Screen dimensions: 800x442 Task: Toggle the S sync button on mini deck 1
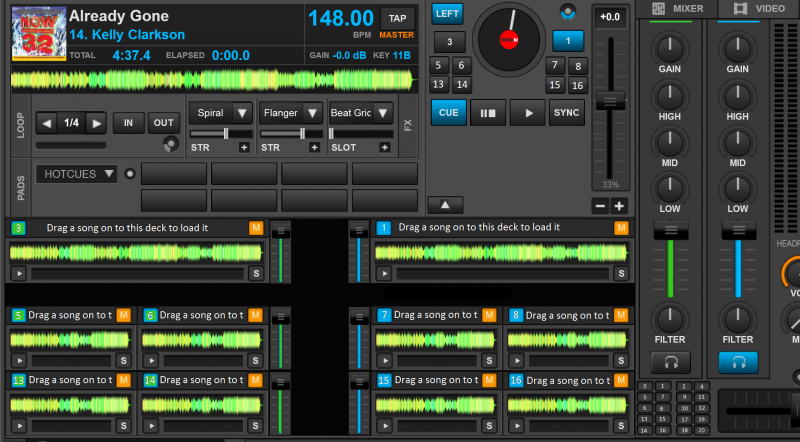tap(621, 274)
